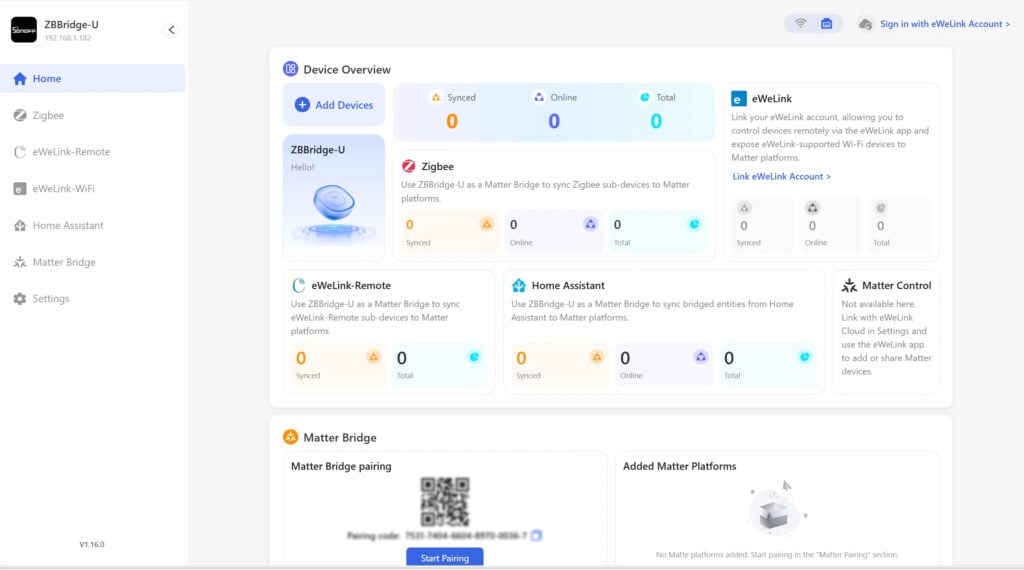
Task: Click the version text V1.16.0
Action: (x=92, y=544)
